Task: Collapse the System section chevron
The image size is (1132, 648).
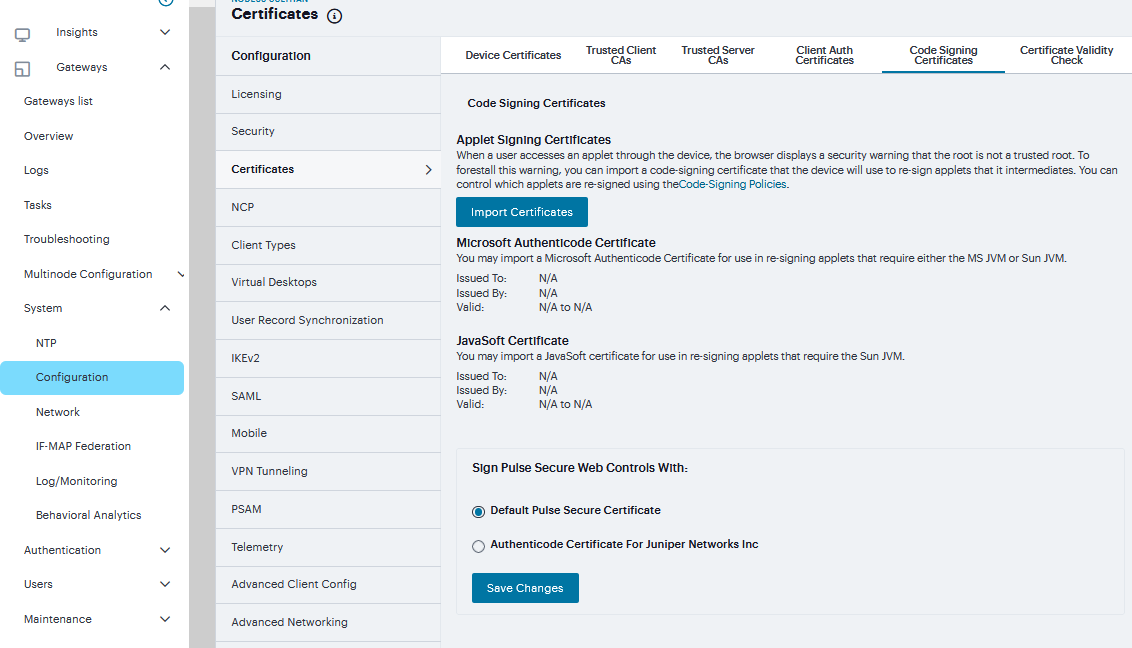Action: [x=165, y=308]
